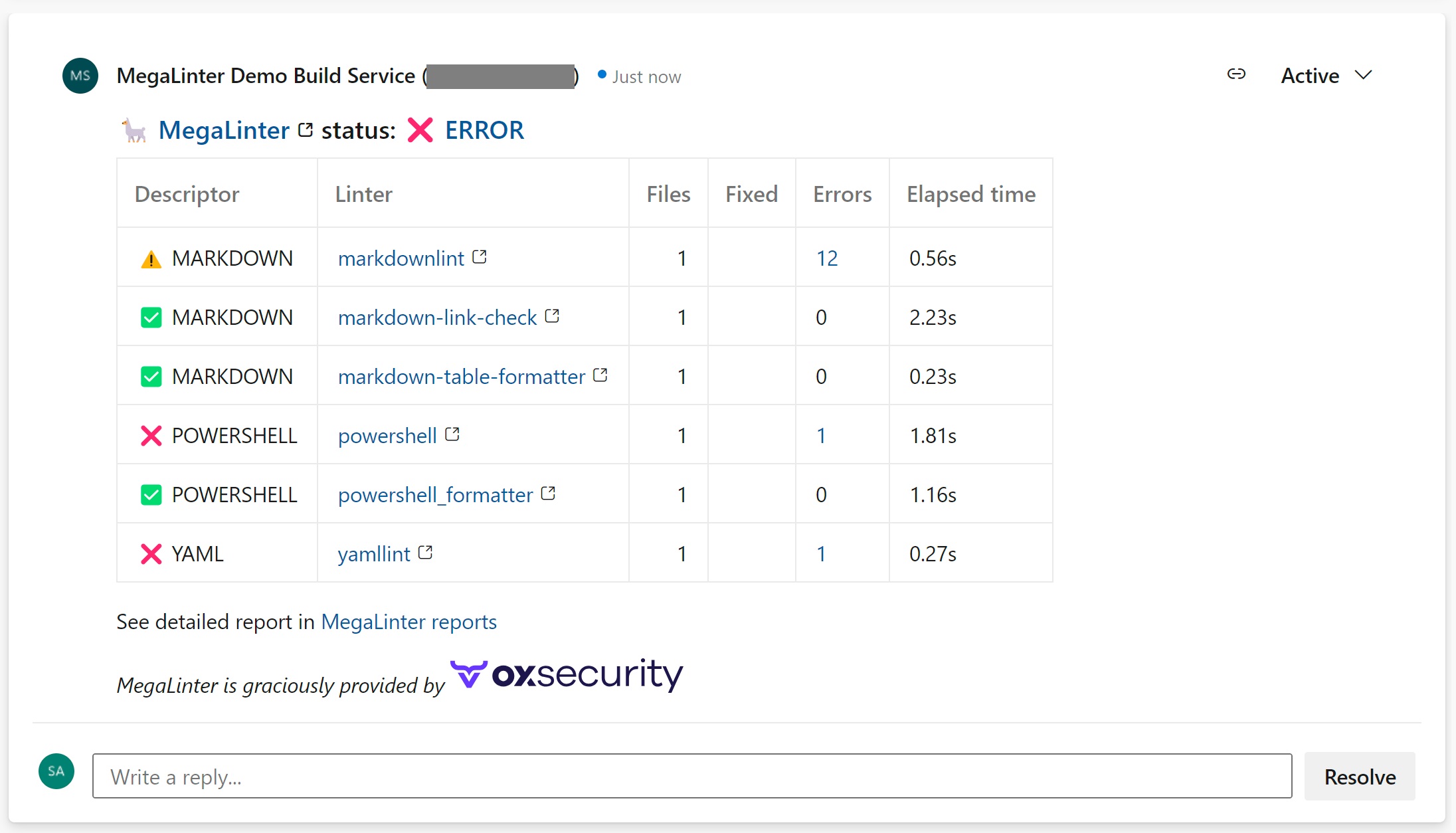Click external icon beside markdownlint
1456x833 pixels.
point(480,257)
